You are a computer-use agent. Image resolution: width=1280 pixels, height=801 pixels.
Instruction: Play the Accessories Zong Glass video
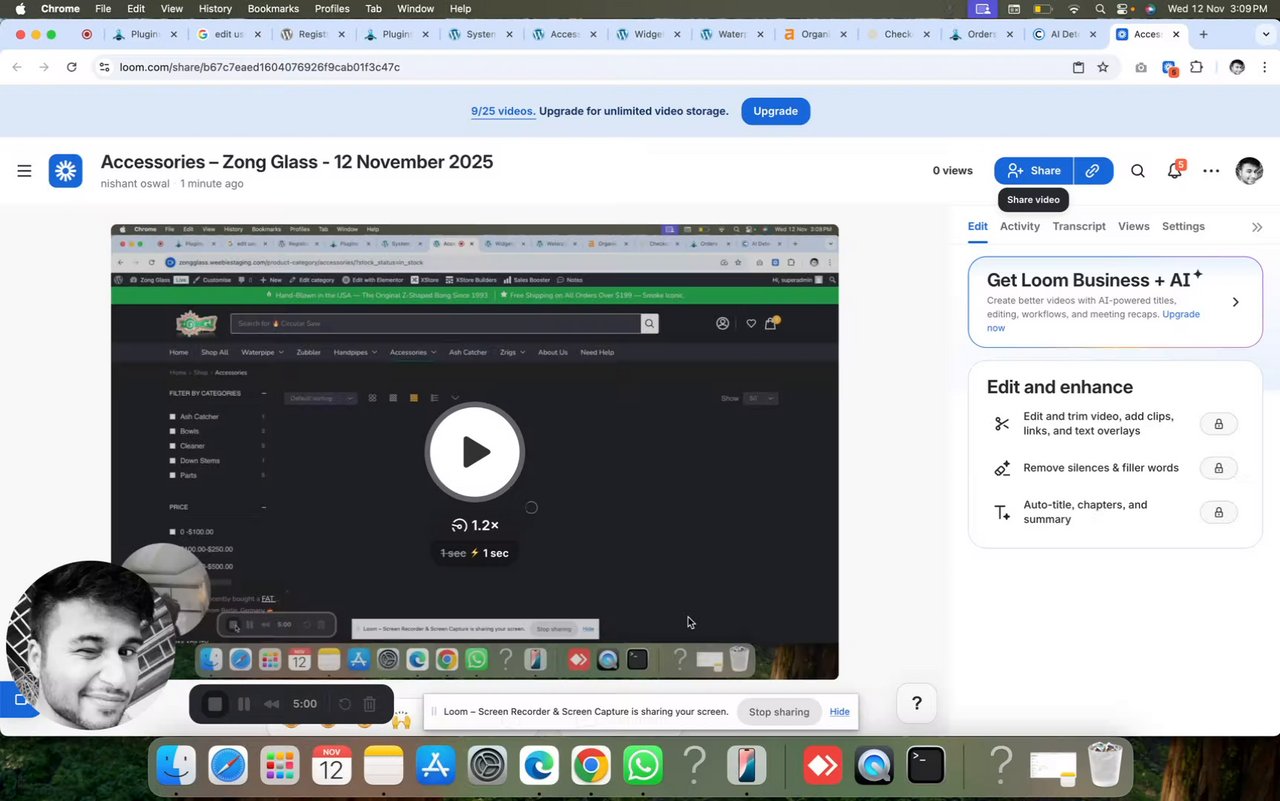pyautogui.click(x=475, y=452)
